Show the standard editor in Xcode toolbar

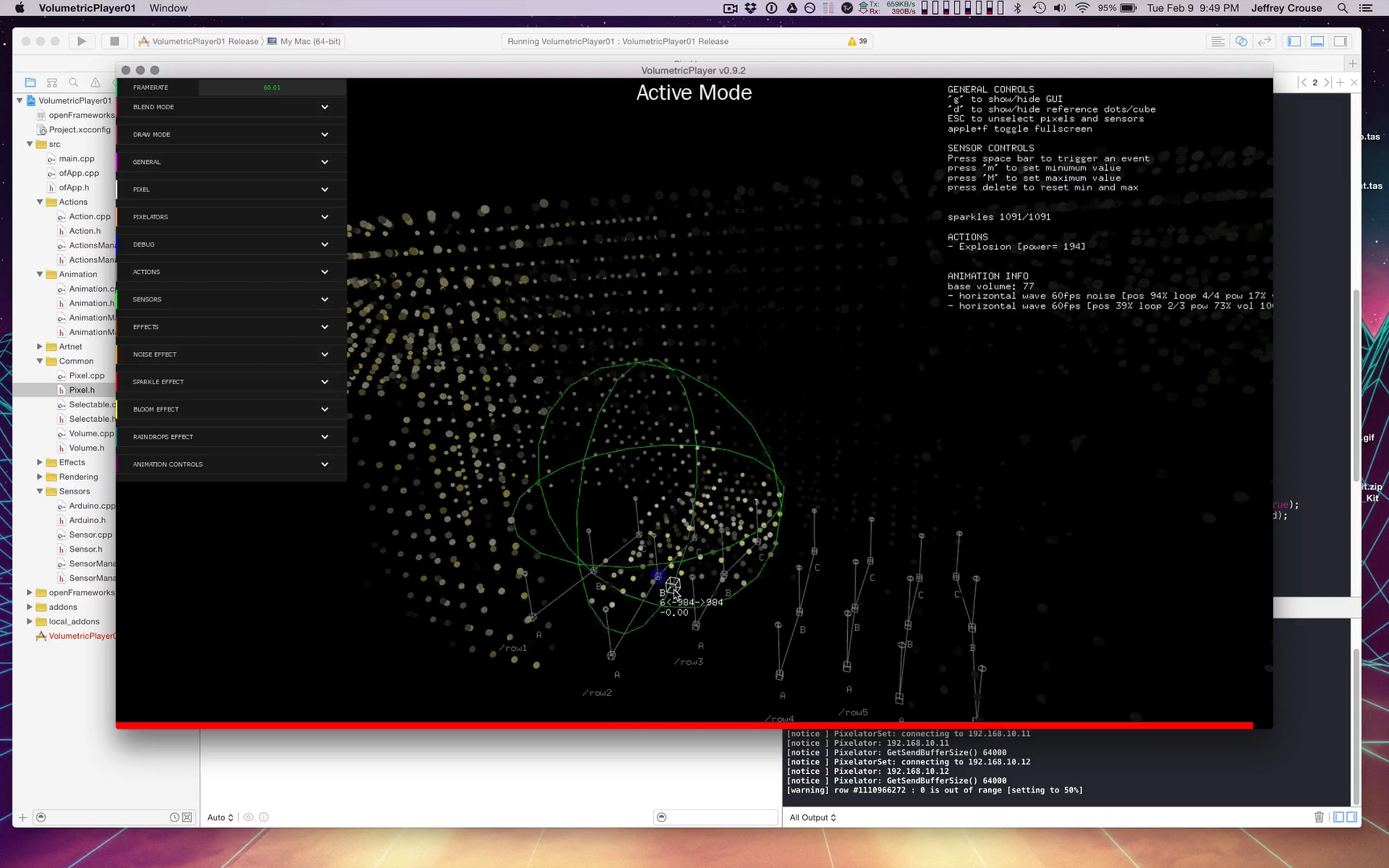pyautogui.click(x=1217, y=41)
